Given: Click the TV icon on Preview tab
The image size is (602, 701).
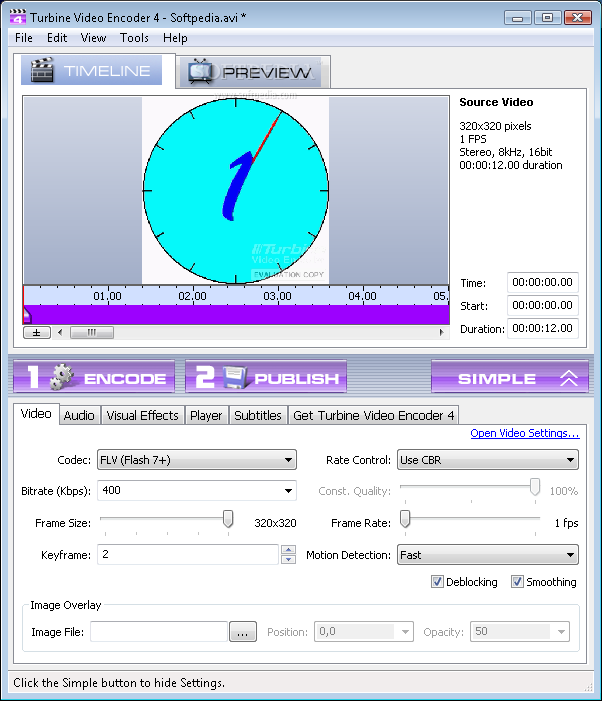Looking at the screenshot, I should click(202, 72).
